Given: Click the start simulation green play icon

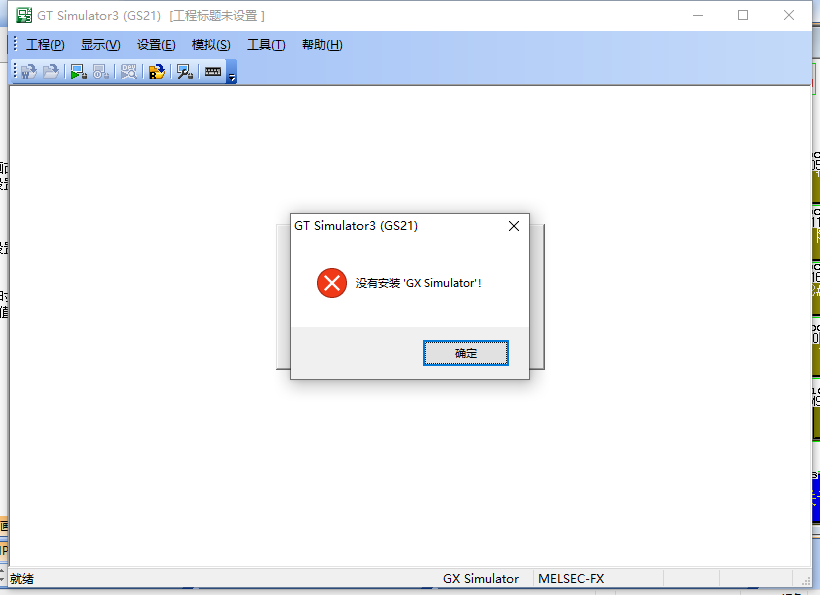Looking at the screenshot, I should coord(78,72).
